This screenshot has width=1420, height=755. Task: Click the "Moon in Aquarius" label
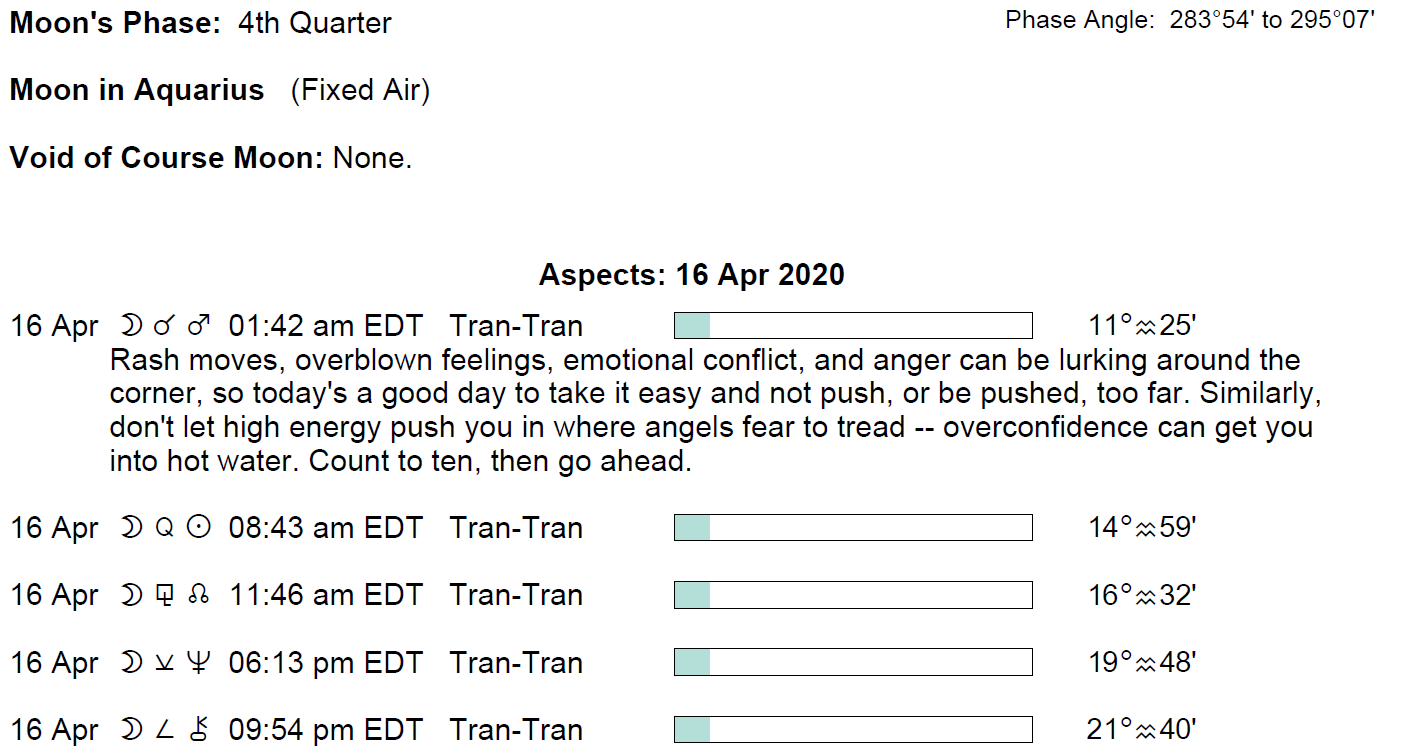pyautogui.click(x=137, y=90)
